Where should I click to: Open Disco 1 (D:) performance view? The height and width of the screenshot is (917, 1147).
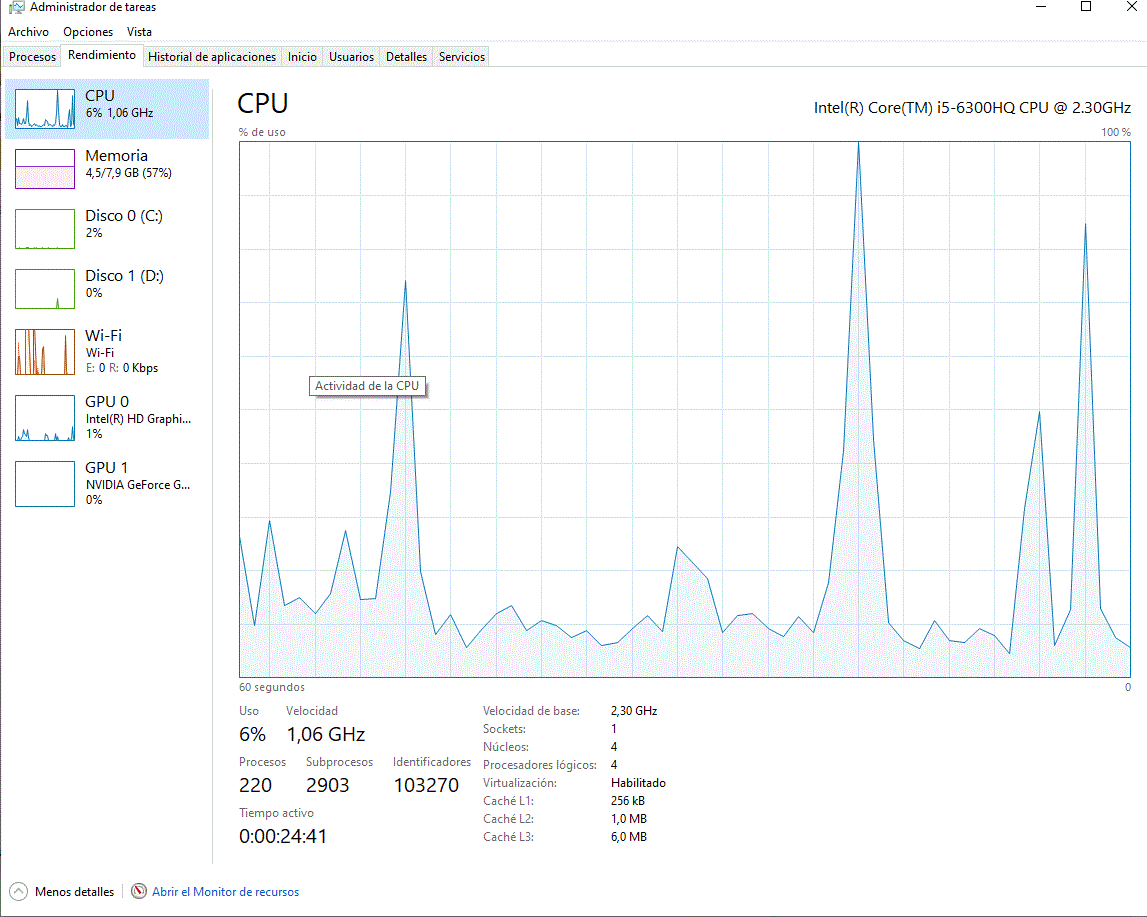pyautogui.click(x=107, y=289)
